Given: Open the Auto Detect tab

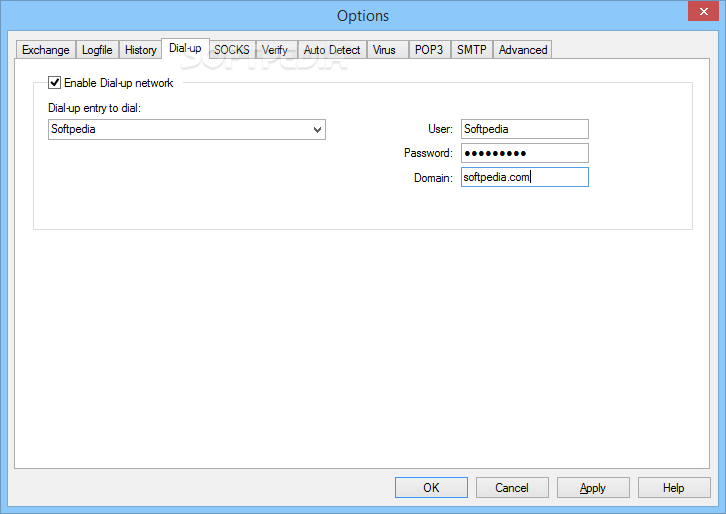Looking at the screenshot, I should 332,50.
